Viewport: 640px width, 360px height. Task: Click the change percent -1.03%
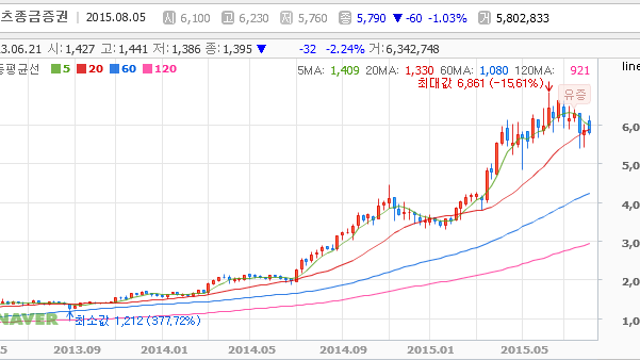[x=447, y=18]
